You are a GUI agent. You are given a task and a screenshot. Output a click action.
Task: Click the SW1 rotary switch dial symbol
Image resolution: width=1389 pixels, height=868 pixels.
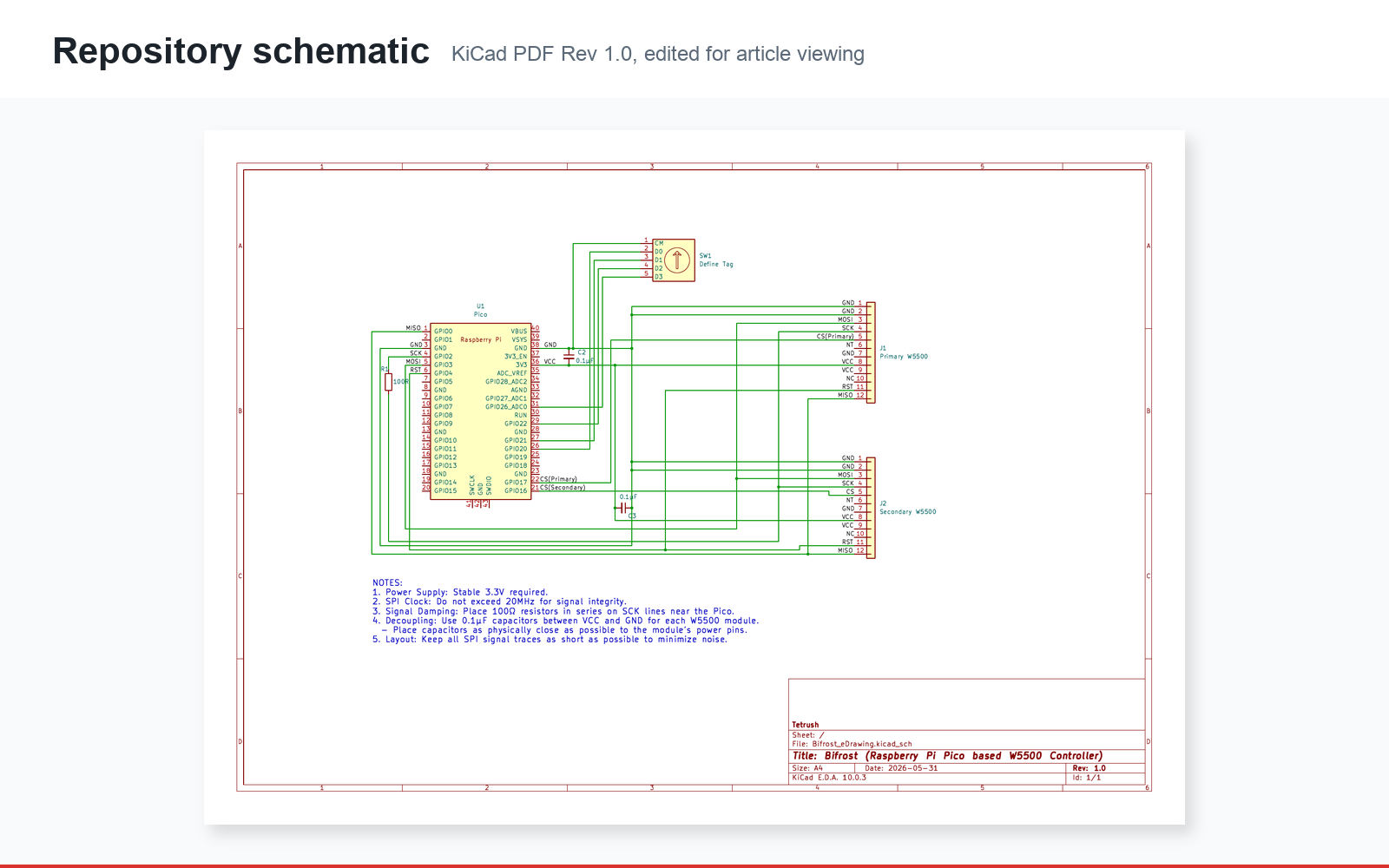point(677,260)
